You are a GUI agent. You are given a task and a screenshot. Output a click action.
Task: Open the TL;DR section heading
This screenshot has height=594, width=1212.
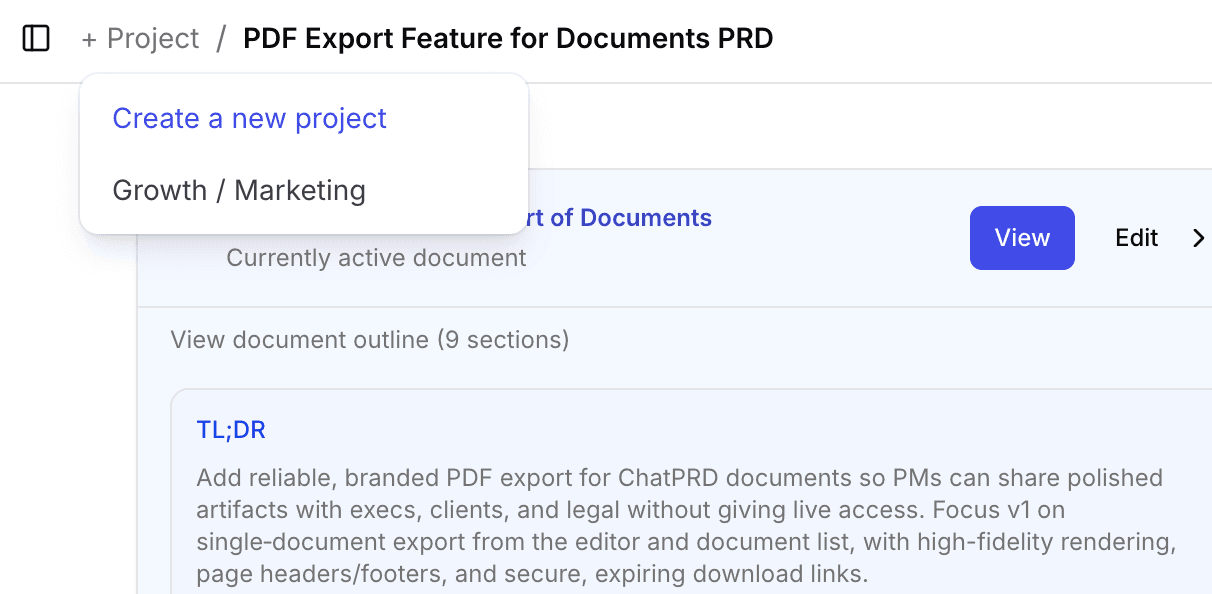click(x=231, y=429)
